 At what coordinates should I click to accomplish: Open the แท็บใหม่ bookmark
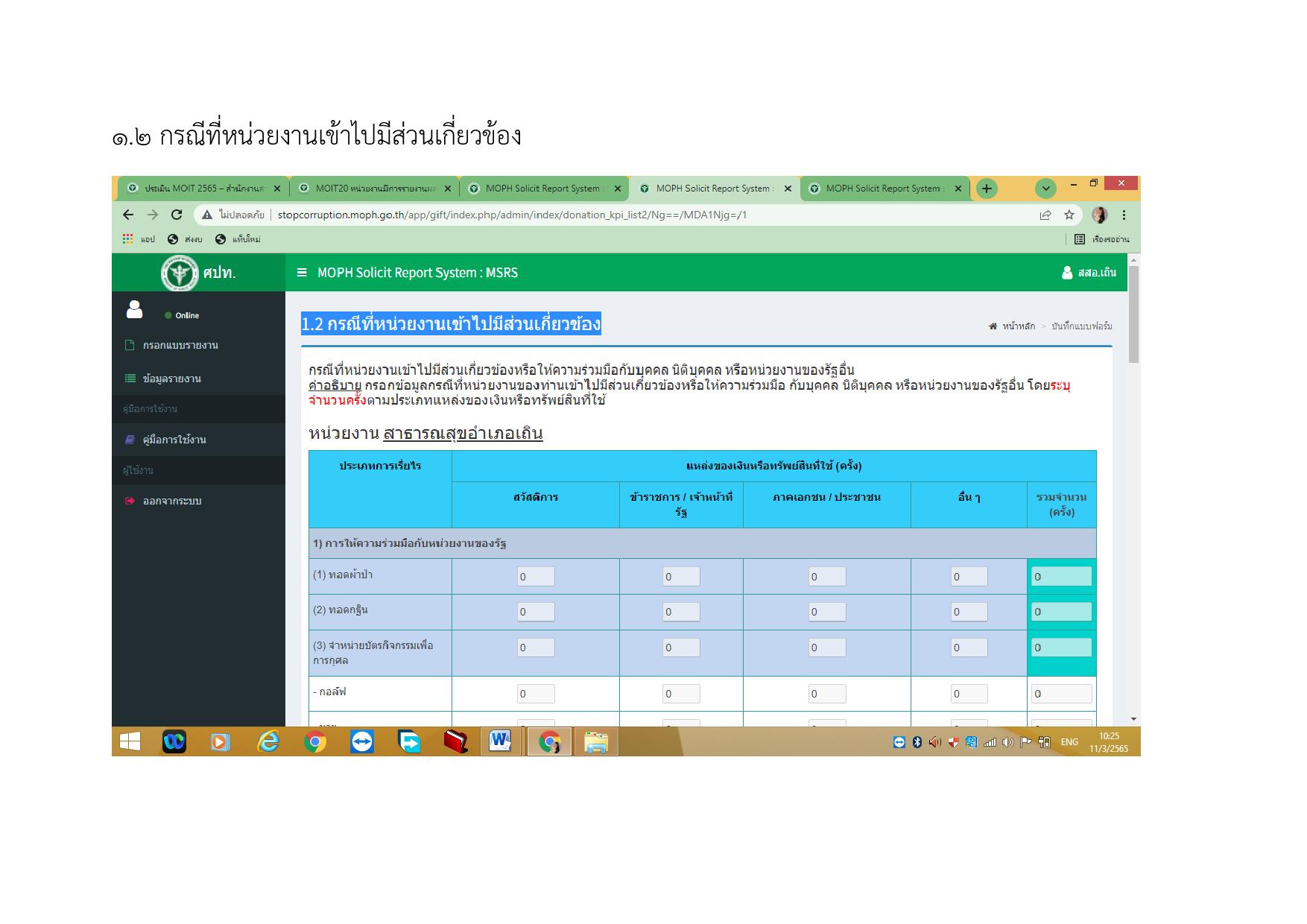(x=237, y=239)
